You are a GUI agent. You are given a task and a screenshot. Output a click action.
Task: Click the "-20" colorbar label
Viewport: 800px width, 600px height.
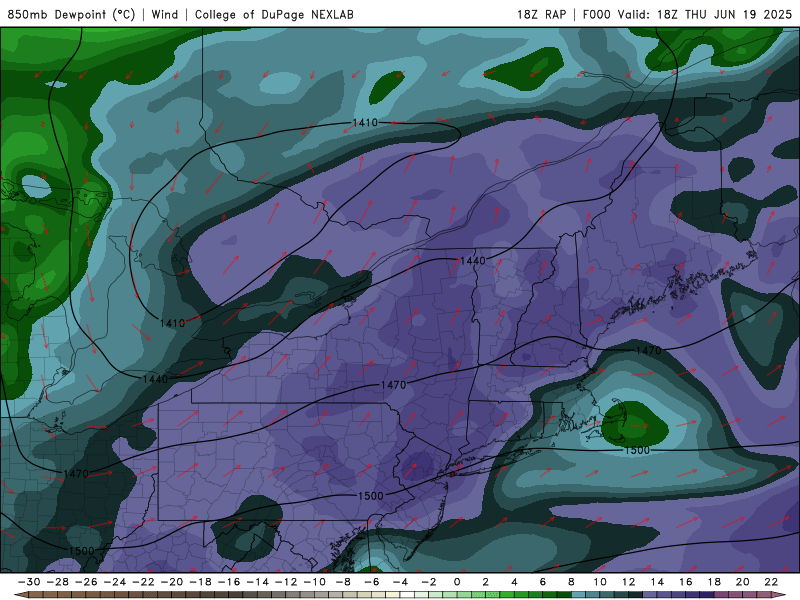pyautogui.click(x=171, y=582)
